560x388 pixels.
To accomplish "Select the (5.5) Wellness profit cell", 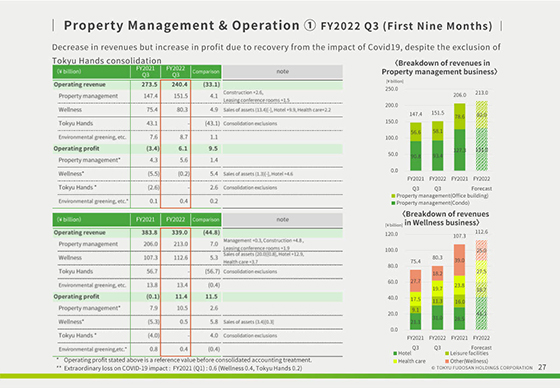I will pos(153,174).
